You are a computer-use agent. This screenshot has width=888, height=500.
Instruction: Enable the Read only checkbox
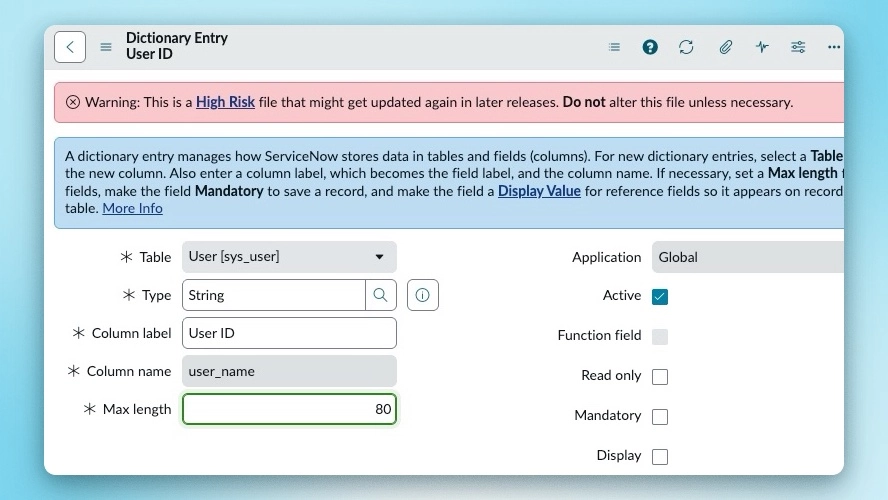(x=660, y=377)
